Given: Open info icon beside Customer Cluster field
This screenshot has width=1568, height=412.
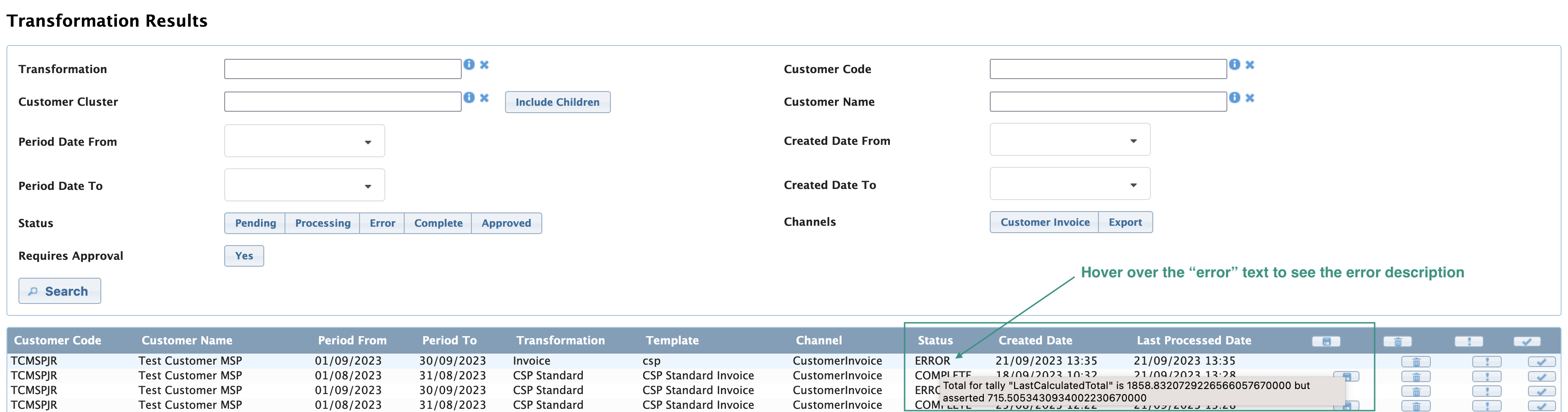Looking at the screenshot, I should coord(469,97).
